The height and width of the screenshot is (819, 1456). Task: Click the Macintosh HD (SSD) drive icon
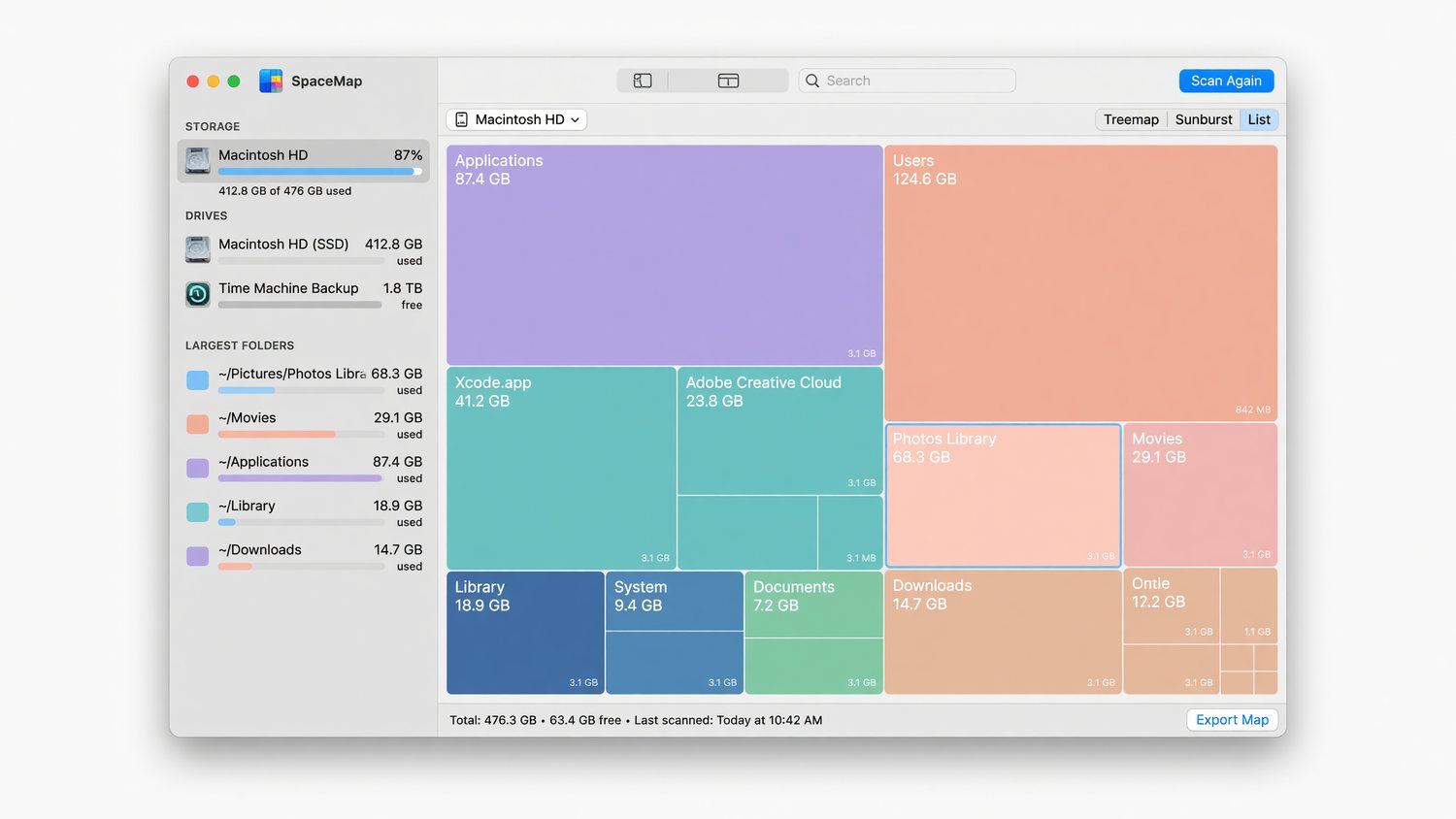198,249
